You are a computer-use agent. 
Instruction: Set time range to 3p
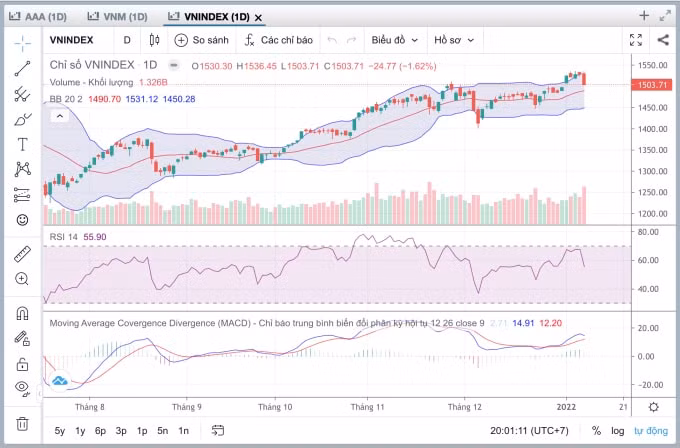click(x=121, y=431)
